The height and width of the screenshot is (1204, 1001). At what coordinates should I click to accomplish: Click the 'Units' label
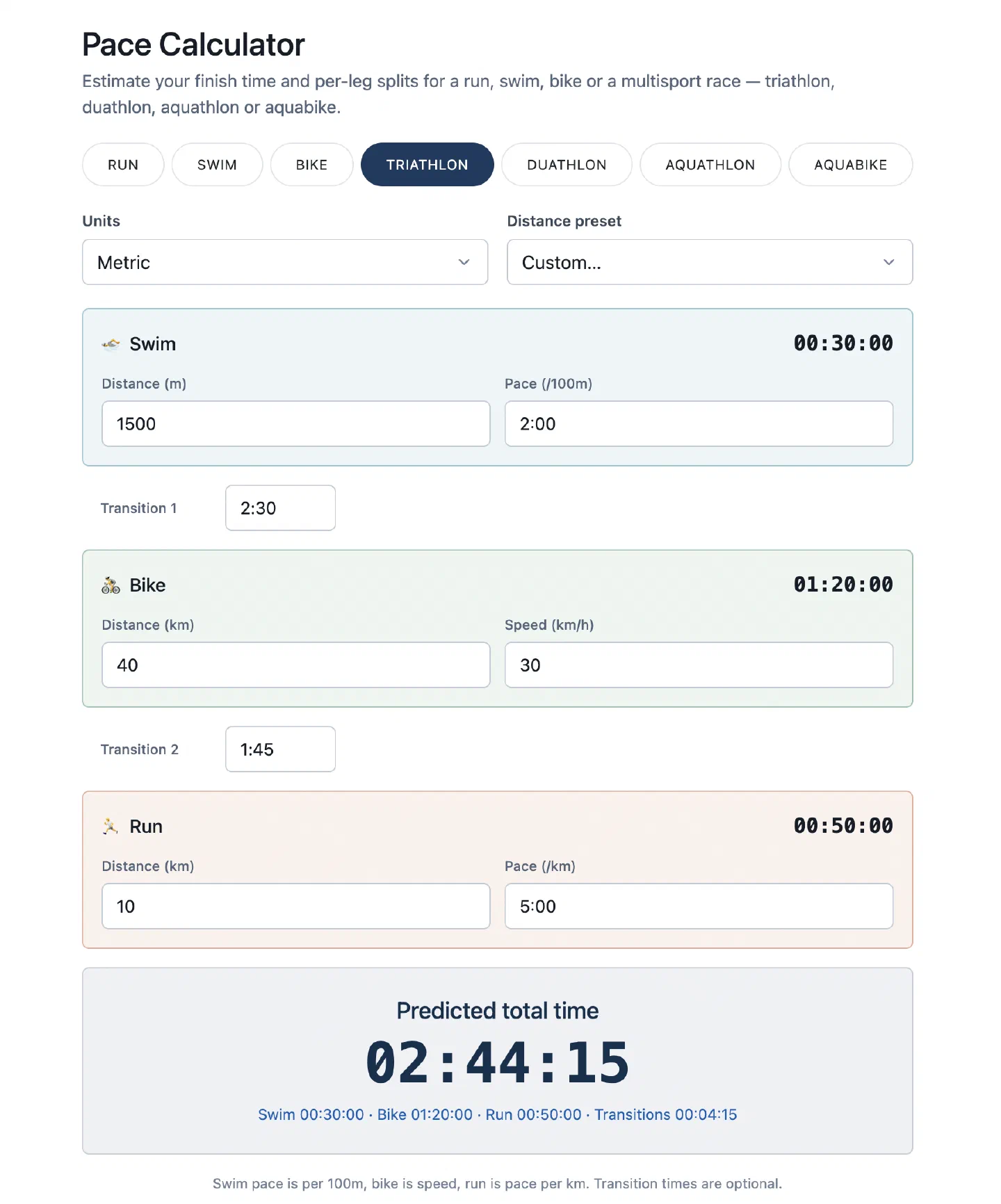[101, 221]
